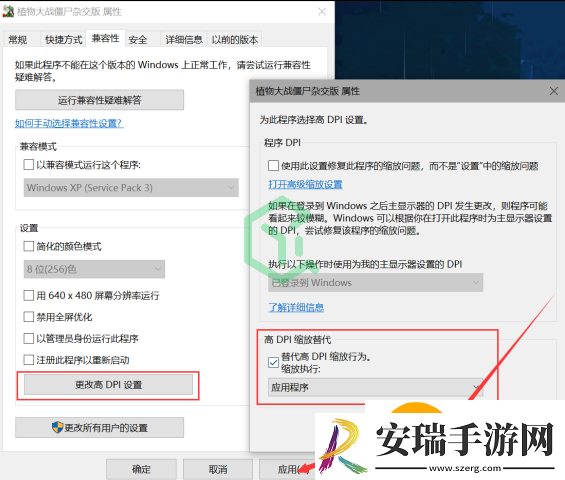Click the 取消 button
Viewport: 565px width, 480px height.
(218, 469)
